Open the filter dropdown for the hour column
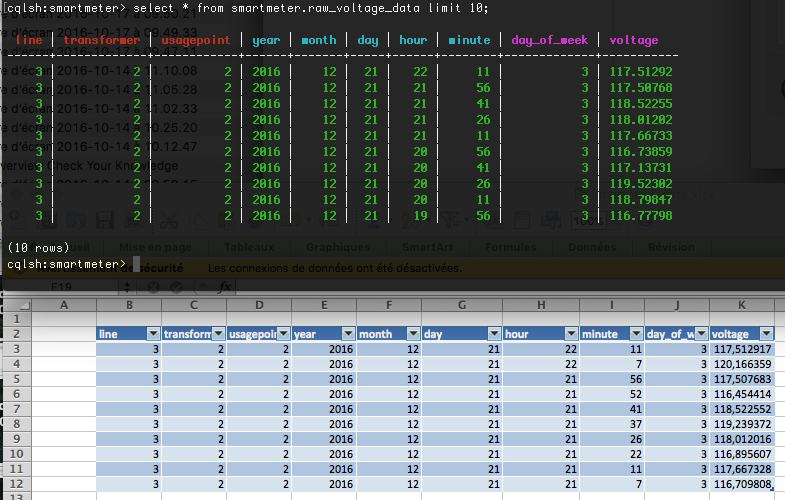Screen dimensions: 785x500 click(x=571, y=334)
